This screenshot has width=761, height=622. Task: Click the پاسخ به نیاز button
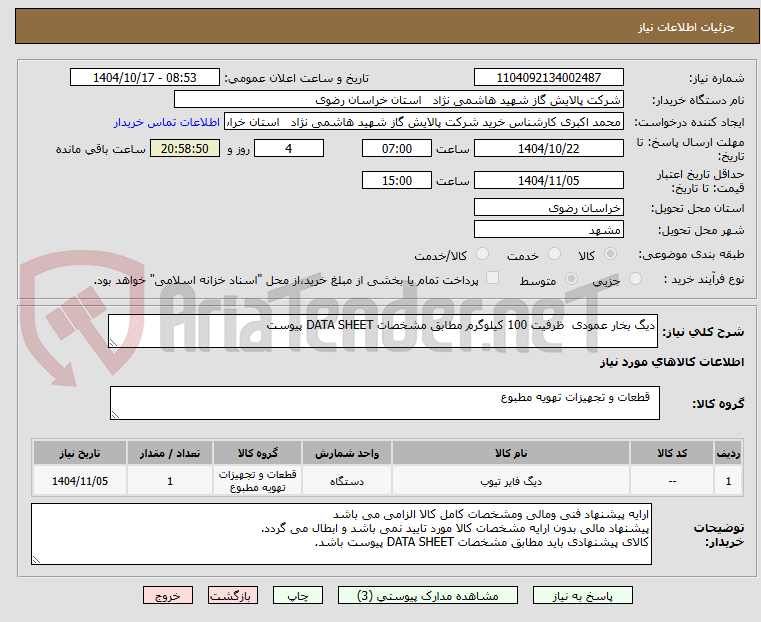point(582,595)
